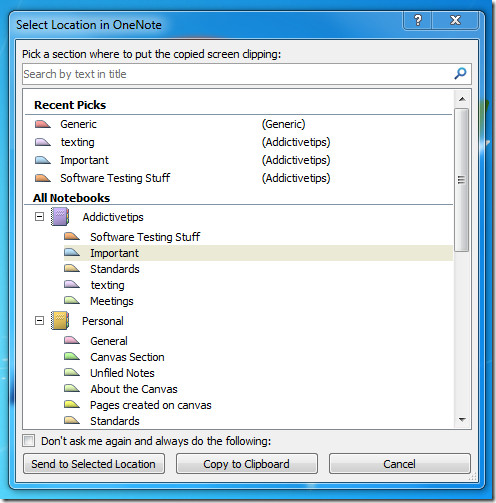Select the purple Addictivetips notebook icon

(60, 217)
